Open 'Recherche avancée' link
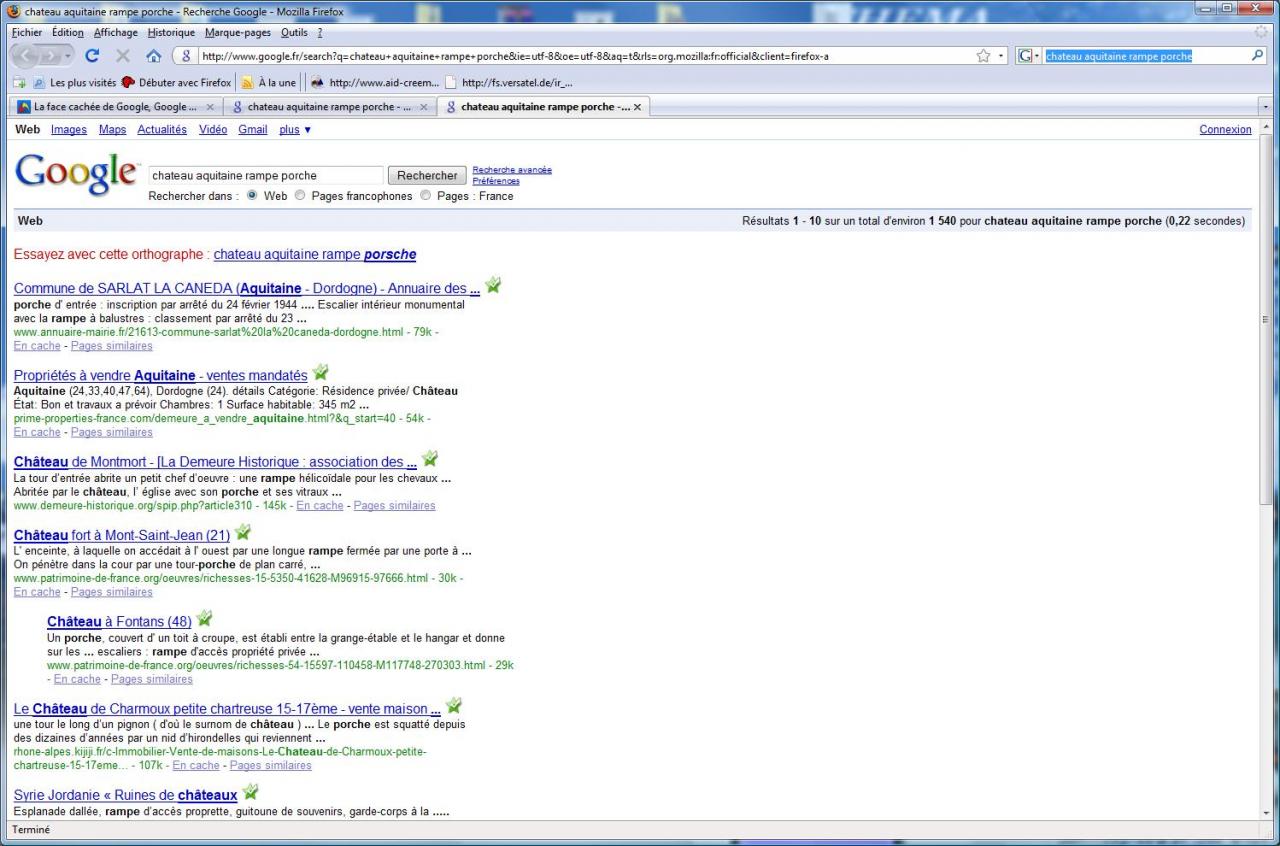Viewport: 1280px width, 846px height. [x=512, y=170]
